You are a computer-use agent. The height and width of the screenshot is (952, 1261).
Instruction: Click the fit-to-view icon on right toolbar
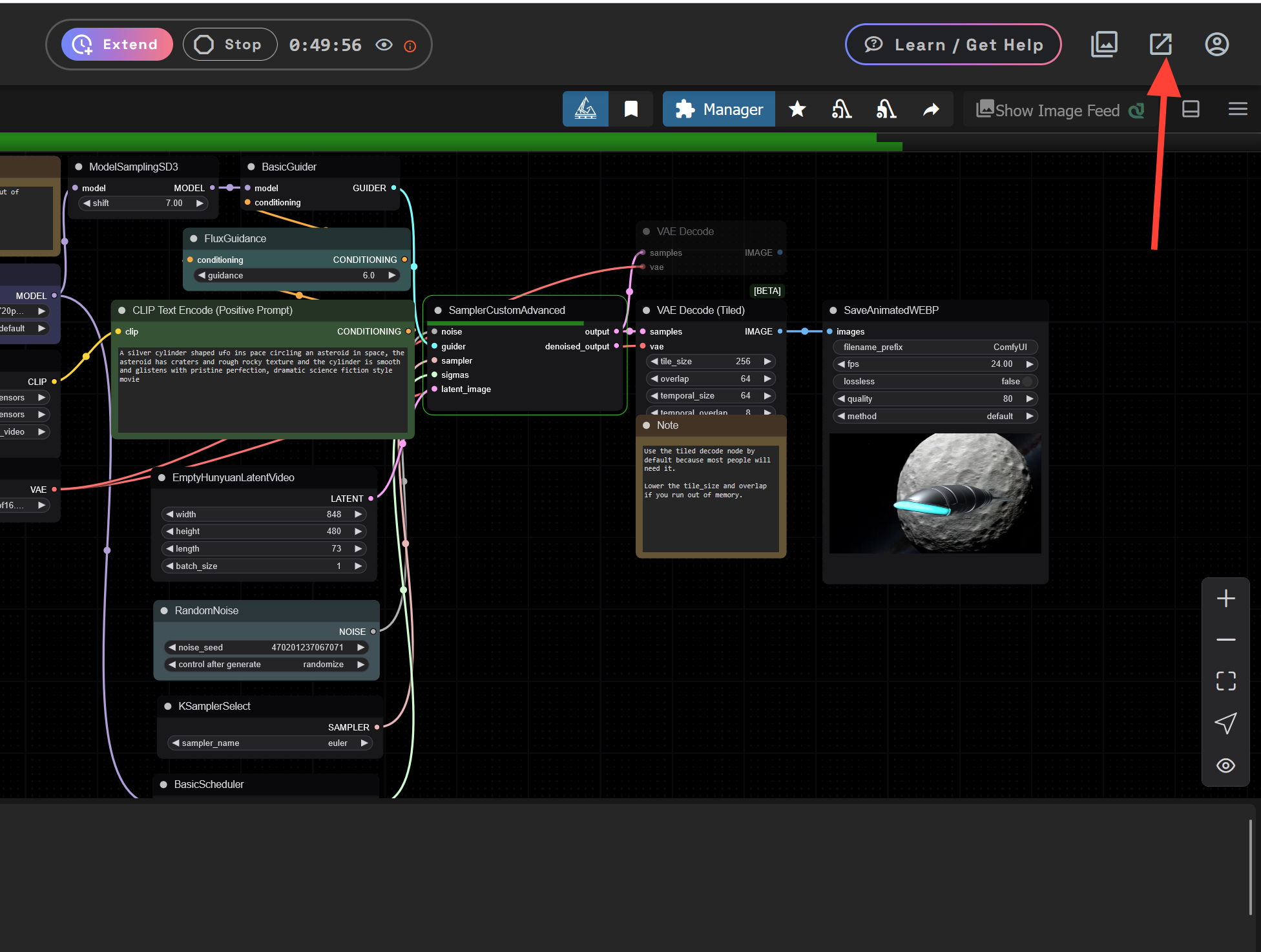point(1225,681)
